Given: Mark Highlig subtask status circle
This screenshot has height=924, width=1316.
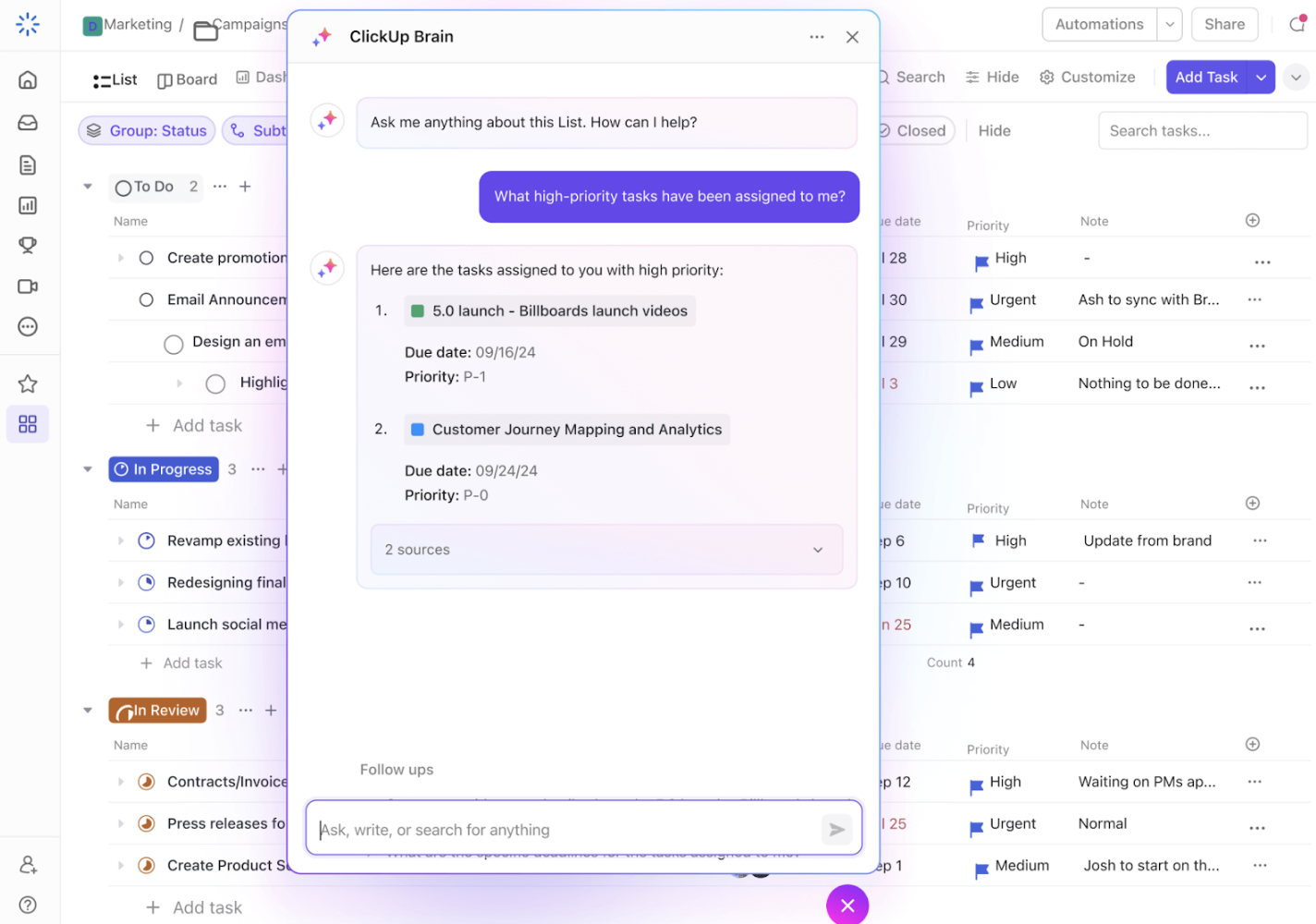Looking at the screenshot, I should click(x=215, y=383).
